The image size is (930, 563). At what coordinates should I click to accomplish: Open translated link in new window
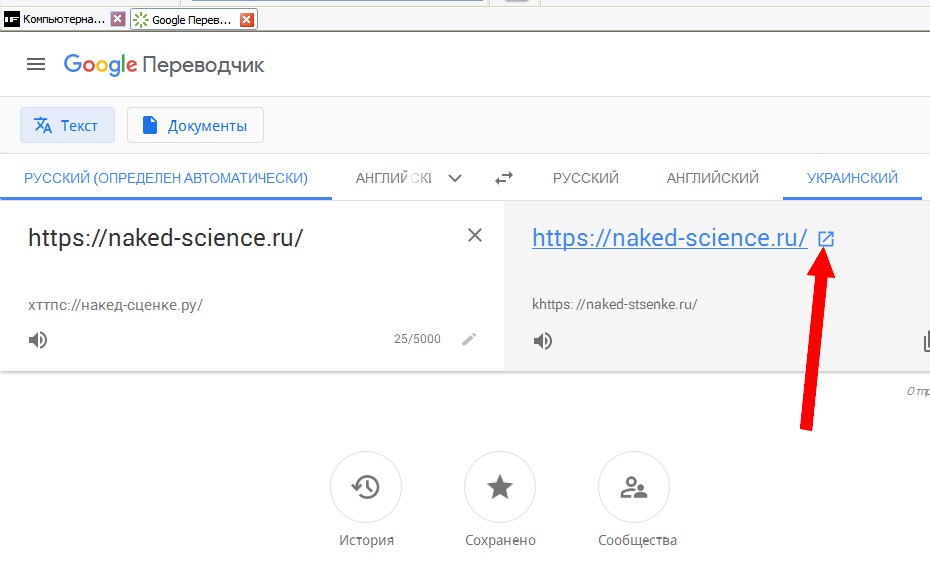pyautogui.click(x=826, y=239)
